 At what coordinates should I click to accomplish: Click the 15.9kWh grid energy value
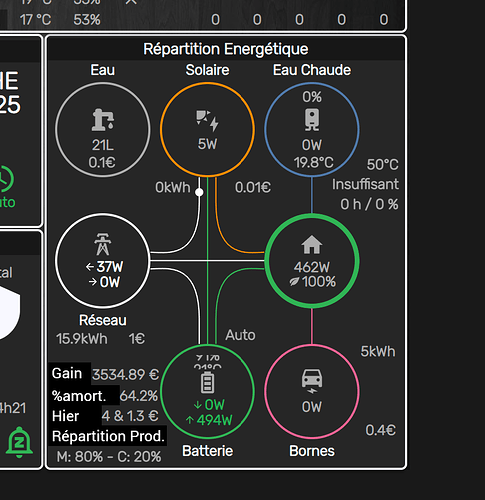click(x=82, y=339)
